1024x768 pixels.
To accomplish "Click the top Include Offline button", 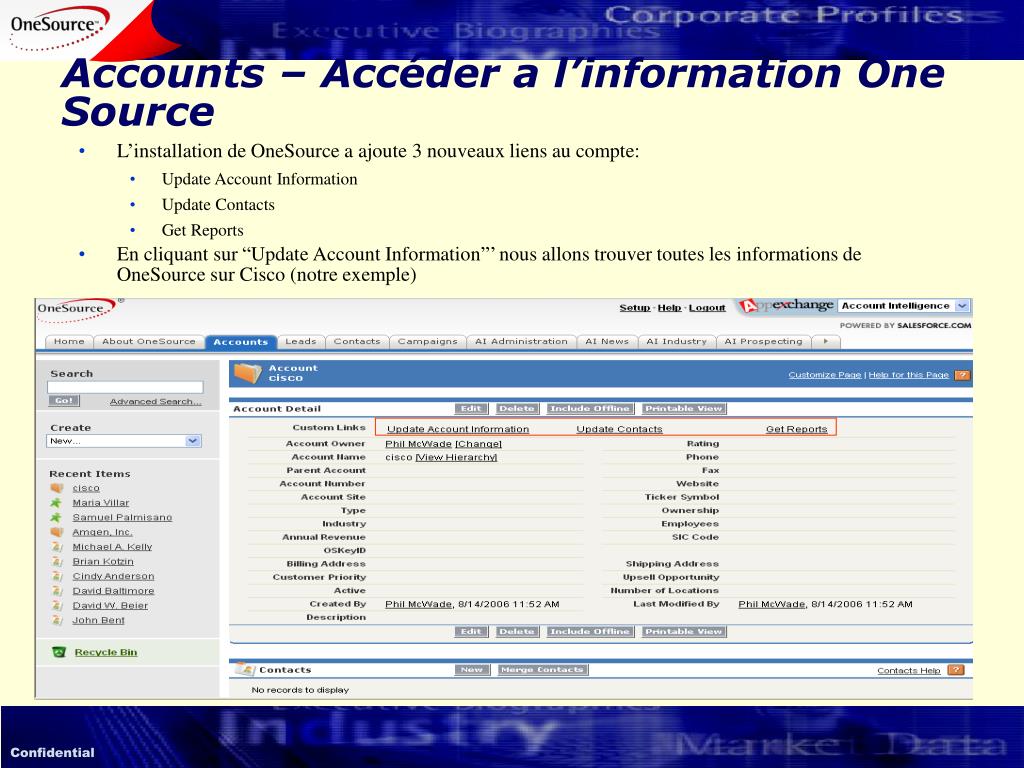I will click(590, 409).
